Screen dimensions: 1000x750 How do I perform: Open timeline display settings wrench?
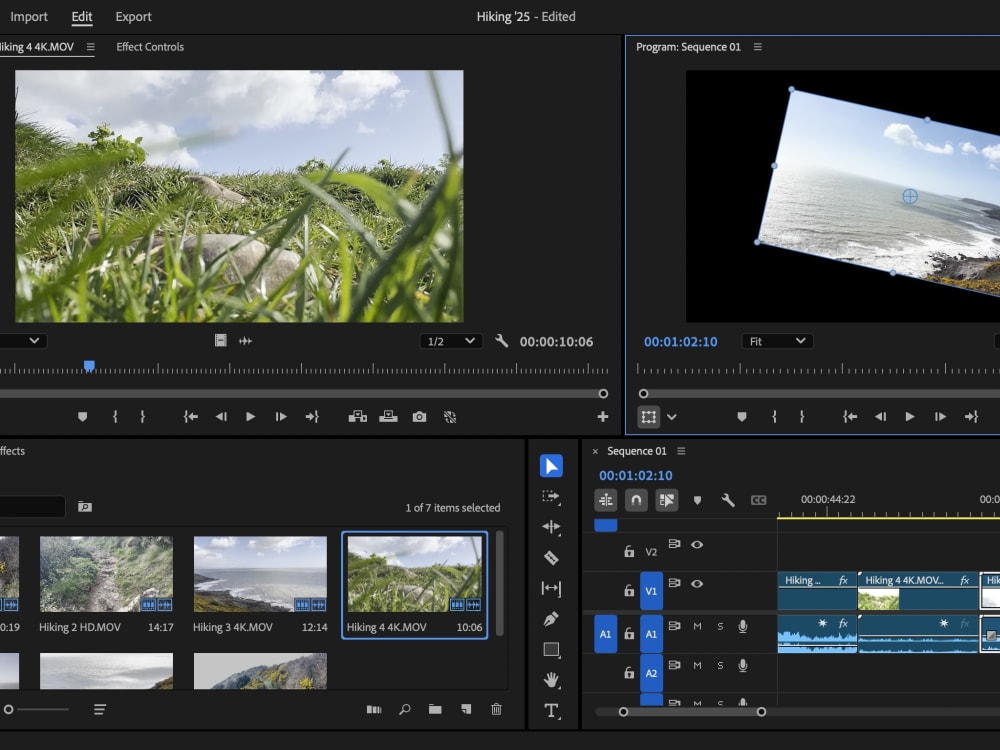(728, 500)
